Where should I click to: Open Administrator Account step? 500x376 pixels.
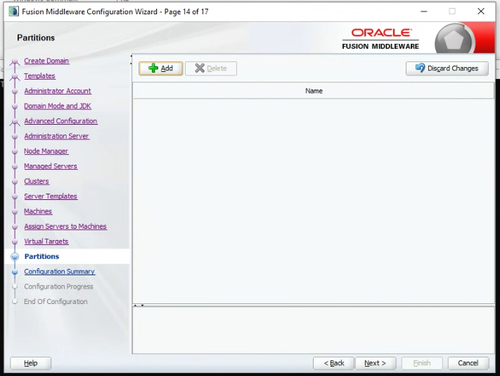[57, 91]
